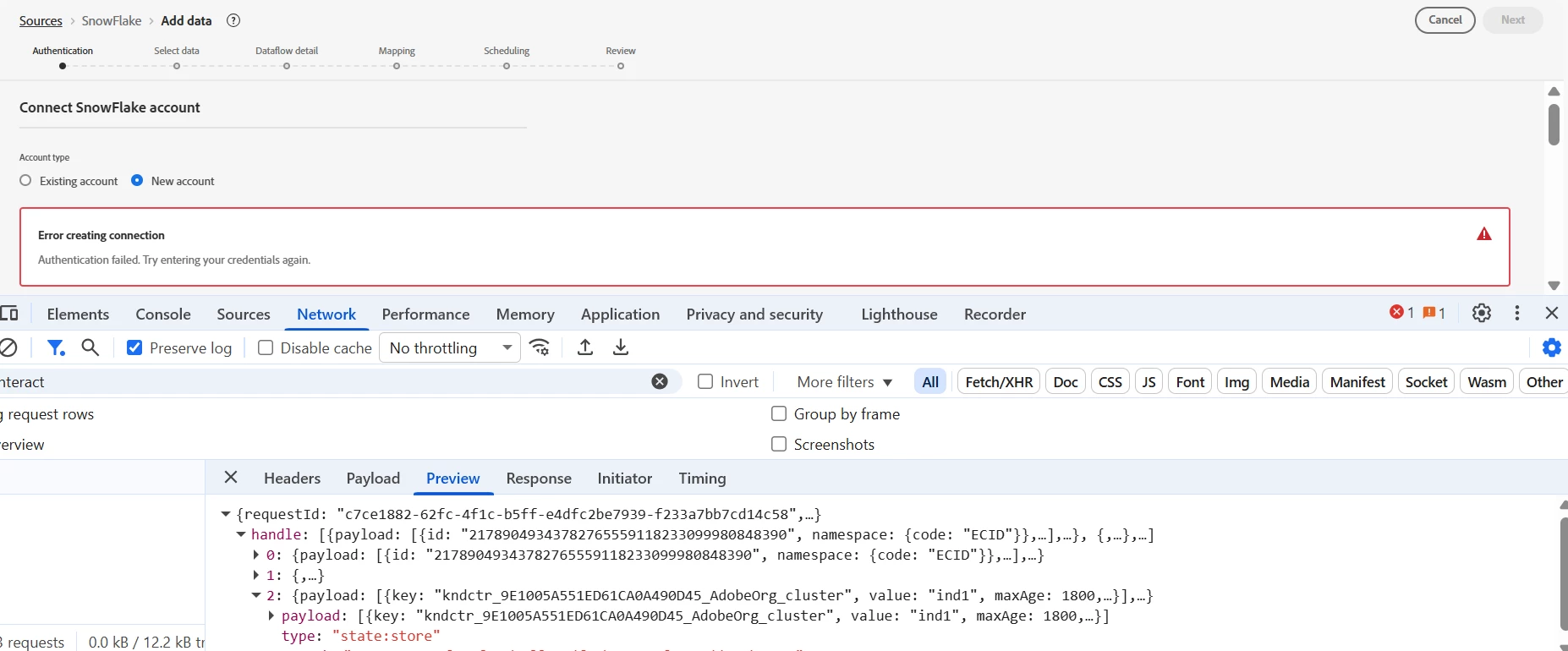Switch to Headers tab of request
The width and height of the screenshot is (1568, 651).
coord(292,478)
